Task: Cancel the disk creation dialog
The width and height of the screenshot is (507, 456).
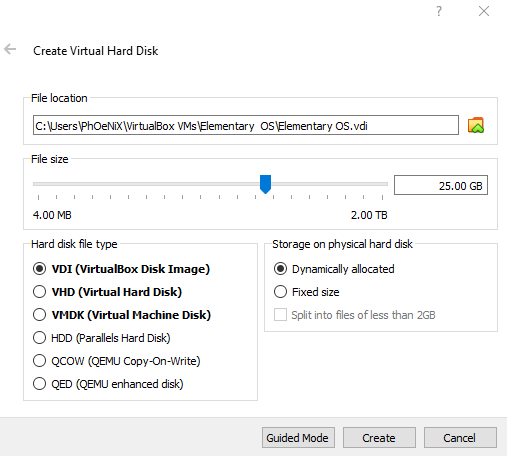Action: [x=460, y=438]
